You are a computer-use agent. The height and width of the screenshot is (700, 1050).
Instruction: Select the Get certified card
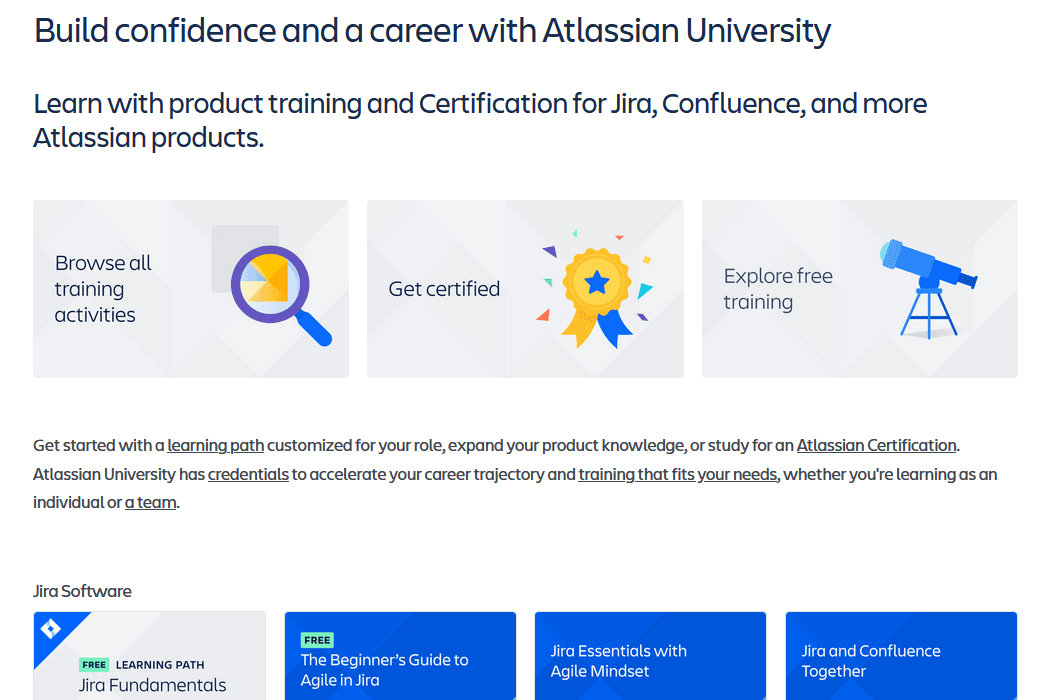[x=525, y=288]
